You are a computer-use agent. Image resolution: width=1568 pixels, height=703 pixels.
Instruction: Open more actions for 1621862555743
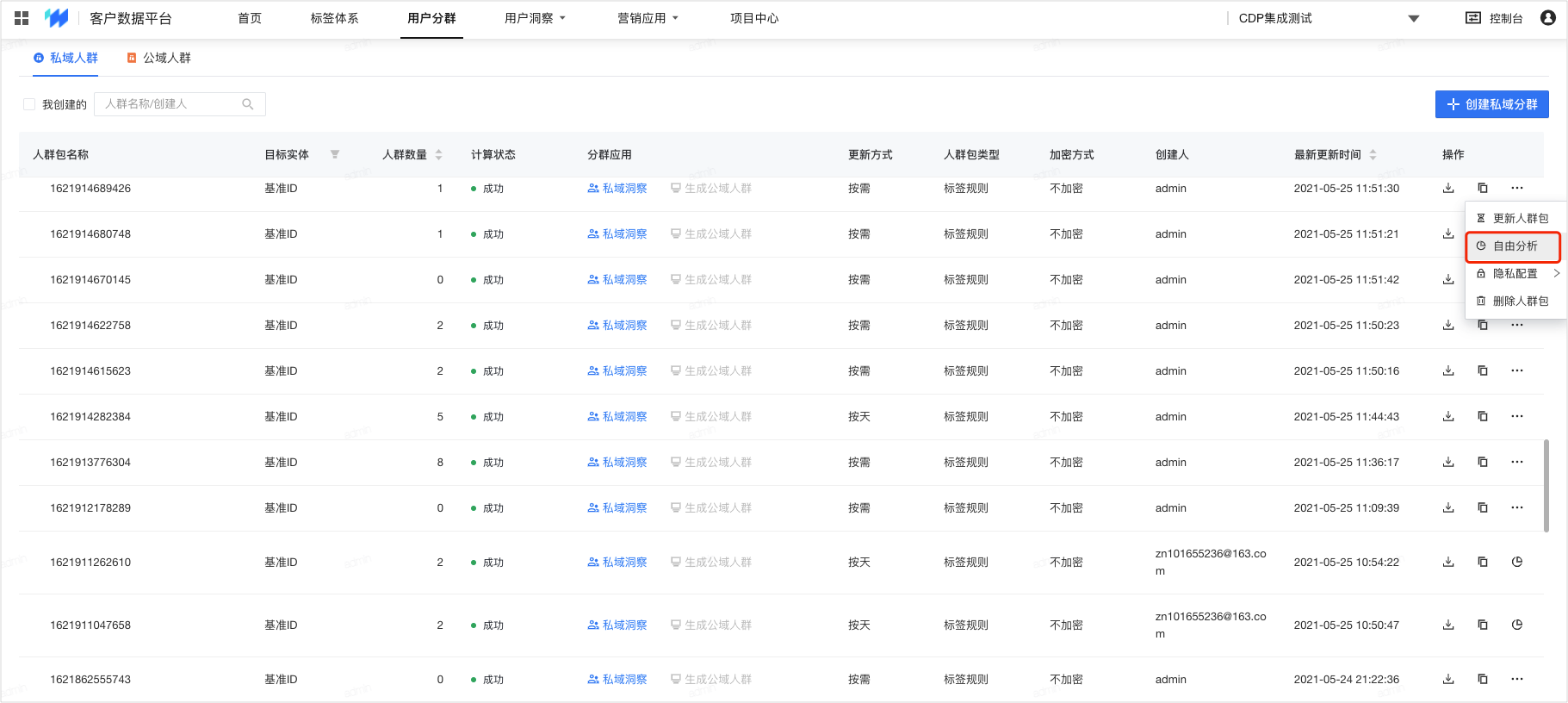pyautogui.click(x=1517, y=679)
